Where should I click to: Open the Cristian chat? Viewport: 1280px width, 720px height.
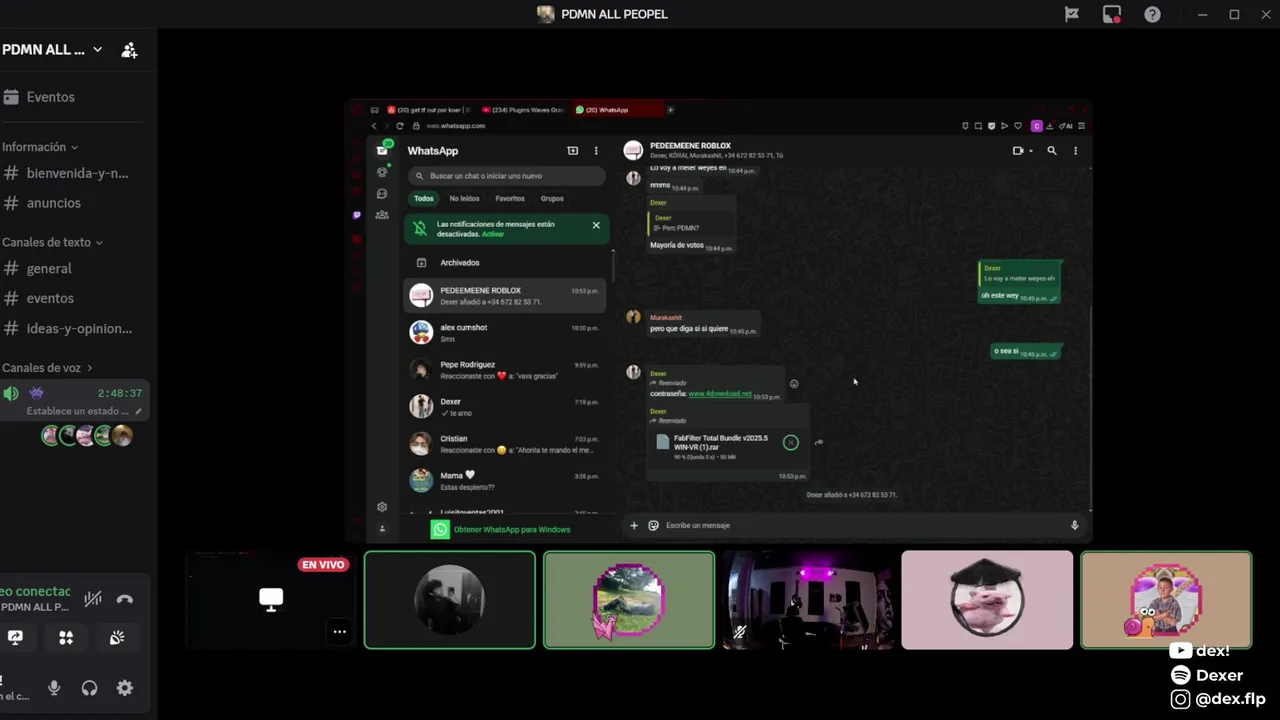point(506,443)
